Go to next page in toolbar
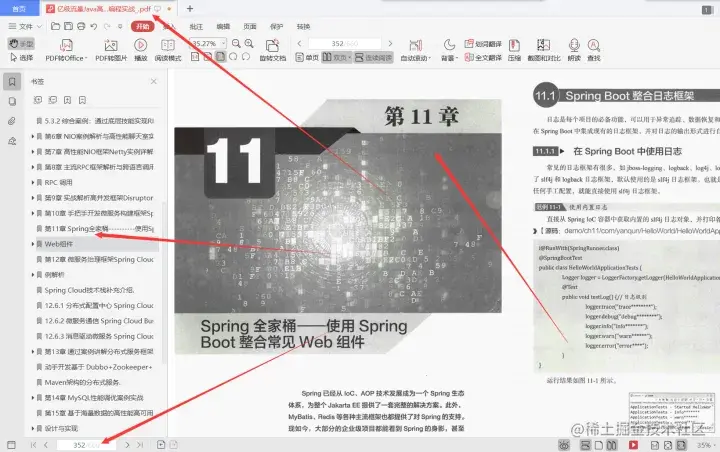The width and height of the screenshot is (720, 452). (x=390, y=44)
